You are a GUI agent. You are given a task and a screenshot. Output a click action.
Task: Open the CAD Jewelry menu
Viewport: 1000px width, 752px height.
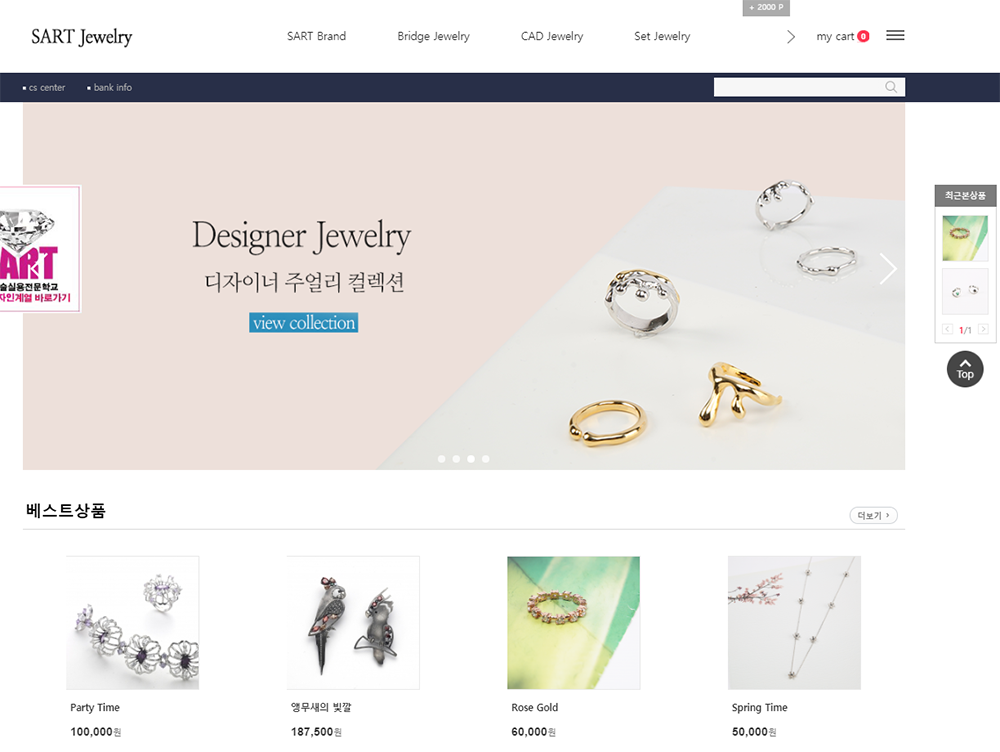pyautogui.click(x=552, y=36)
